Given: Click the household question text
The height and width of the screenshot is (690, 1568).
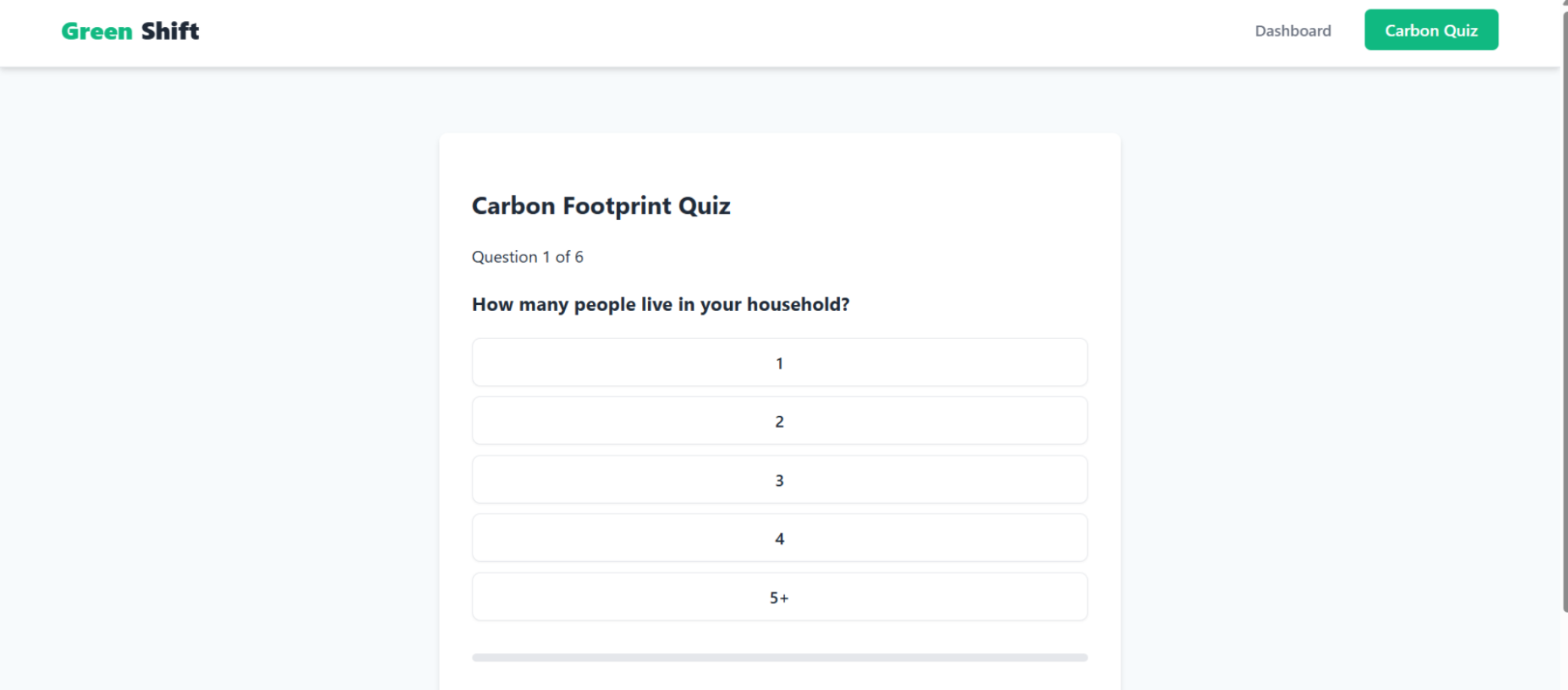Looking at the screenshot, I should click(x=660, y=304).
